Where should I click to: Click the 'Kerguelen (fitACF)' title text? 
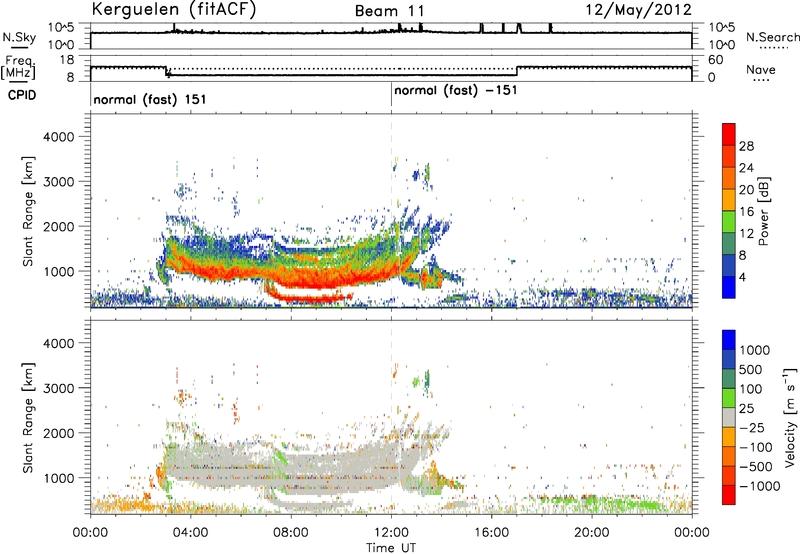[x=174, y=10]
